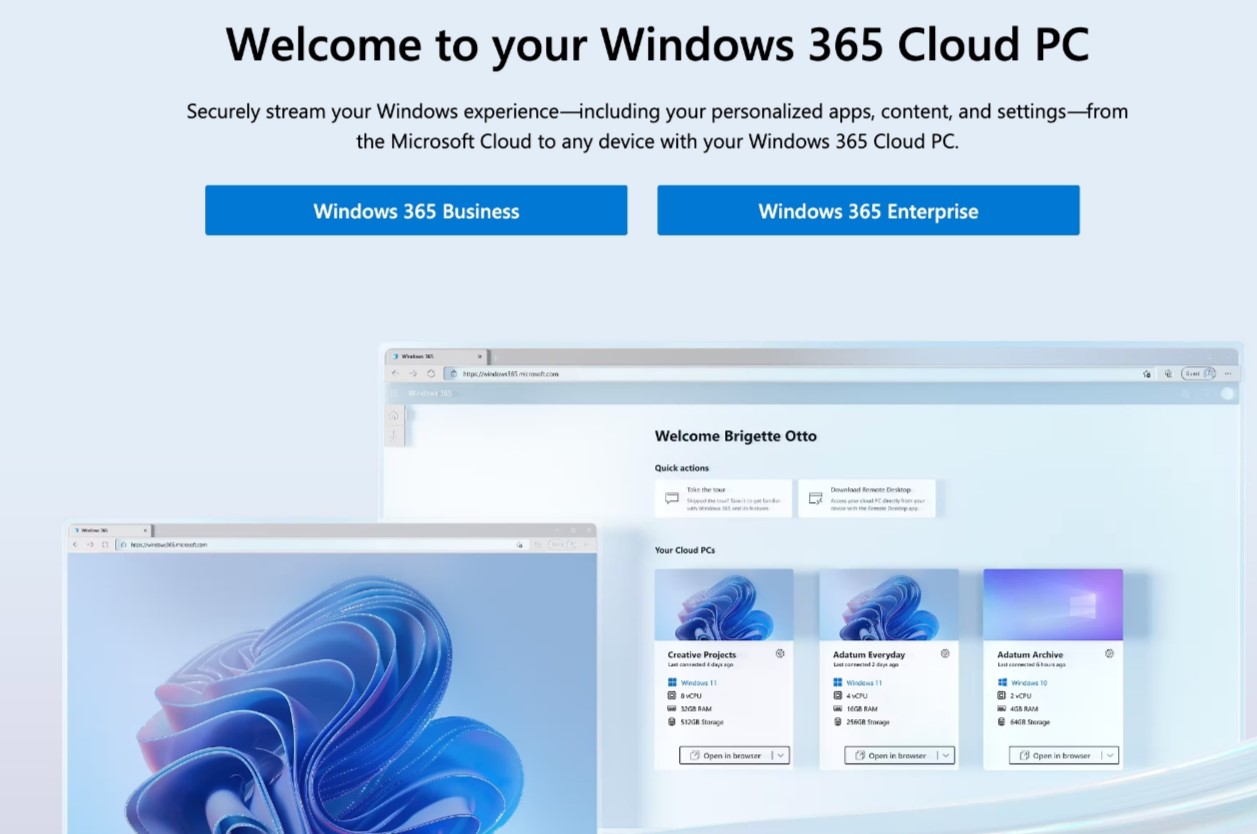The width and height of the screenshot is (1257, 834).
Task: Click the storage icon beside 512GB Storage
Action: [x=672, y=721]
